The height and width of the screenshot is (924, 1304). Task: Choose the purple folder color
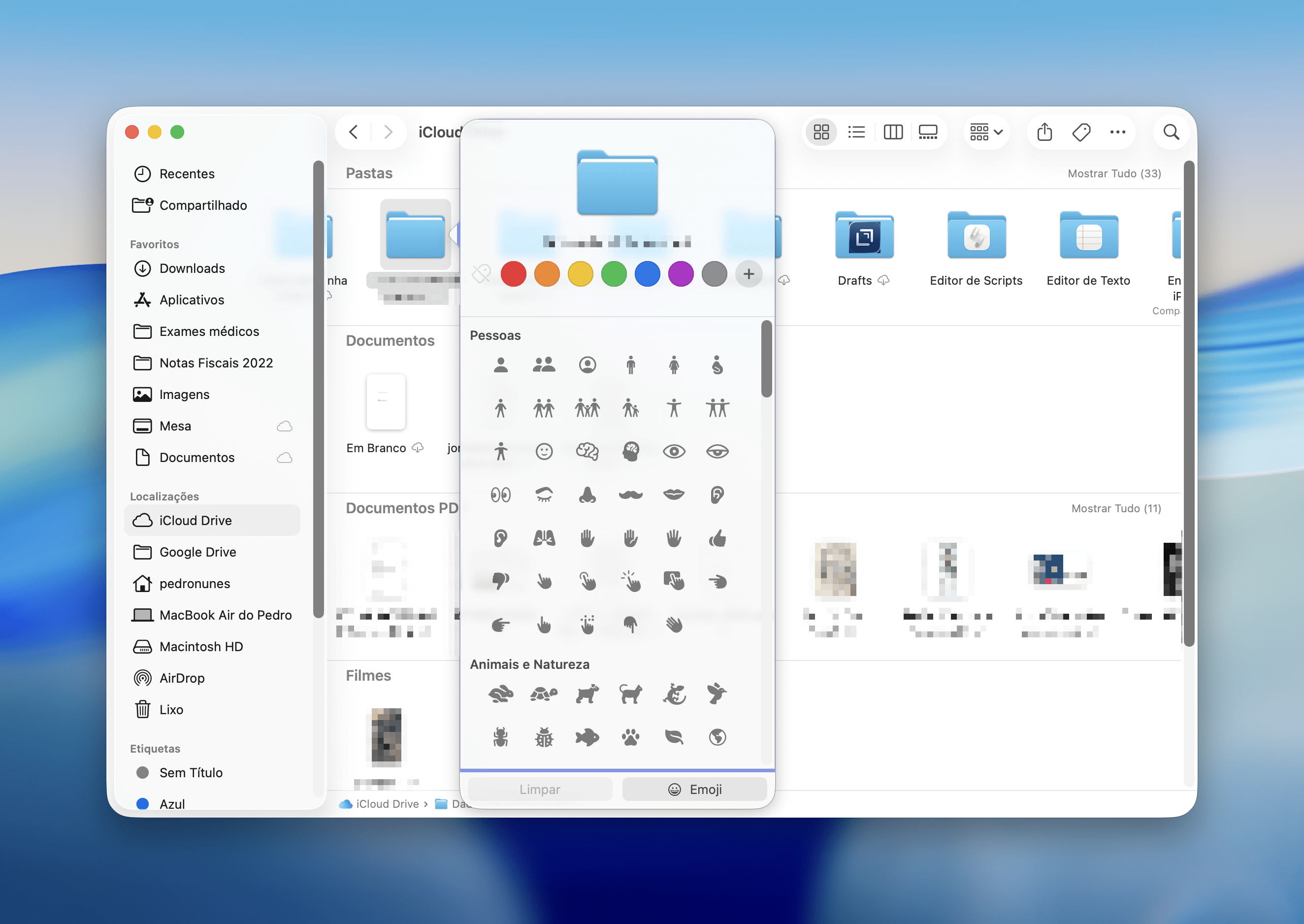681,274
